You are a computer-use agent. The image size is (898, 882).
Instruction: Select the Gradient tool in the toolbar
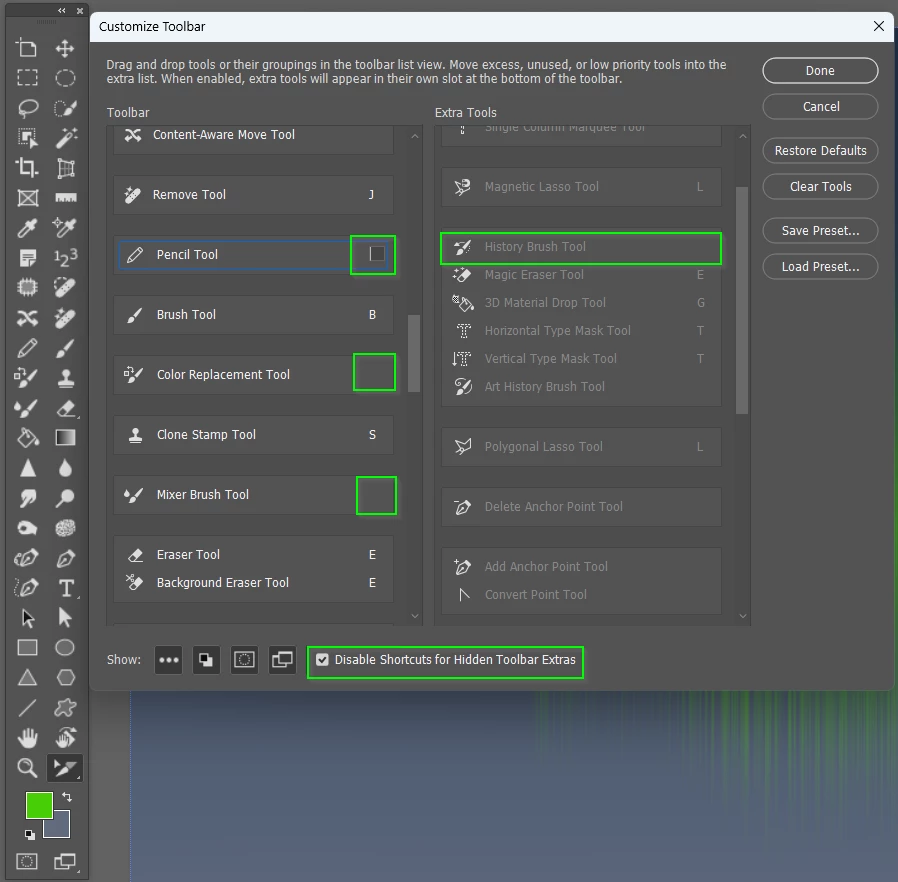pyautogui.click(x=65, y=438)
